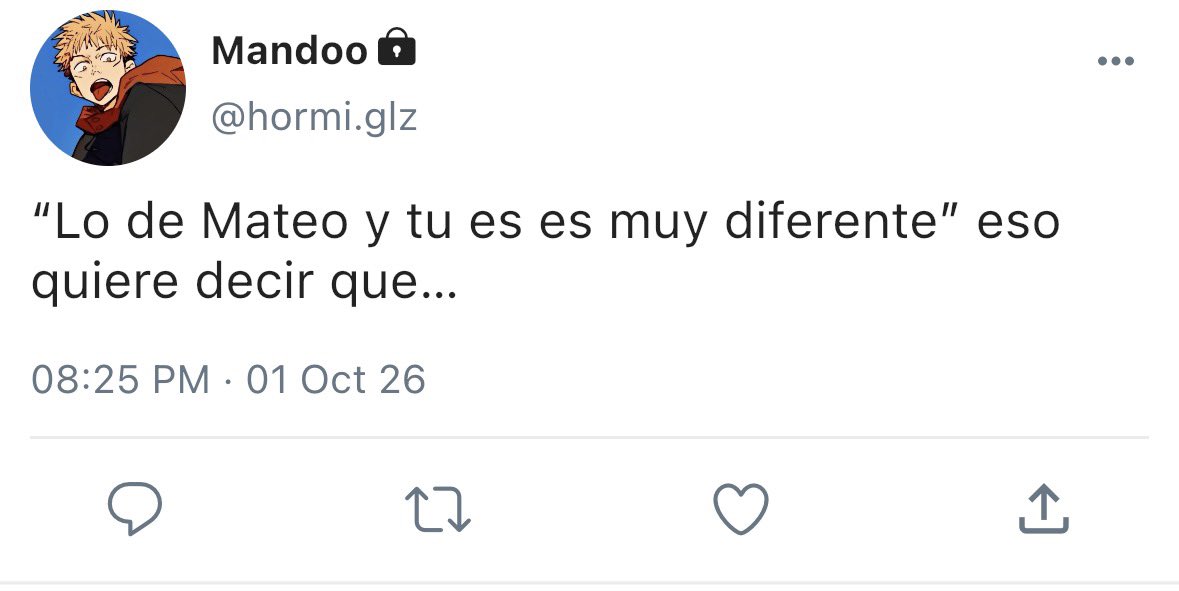This screenshot has height=591, width=1179.
Task: Open the reply speech bubble icon
Action: pos(135,509)
